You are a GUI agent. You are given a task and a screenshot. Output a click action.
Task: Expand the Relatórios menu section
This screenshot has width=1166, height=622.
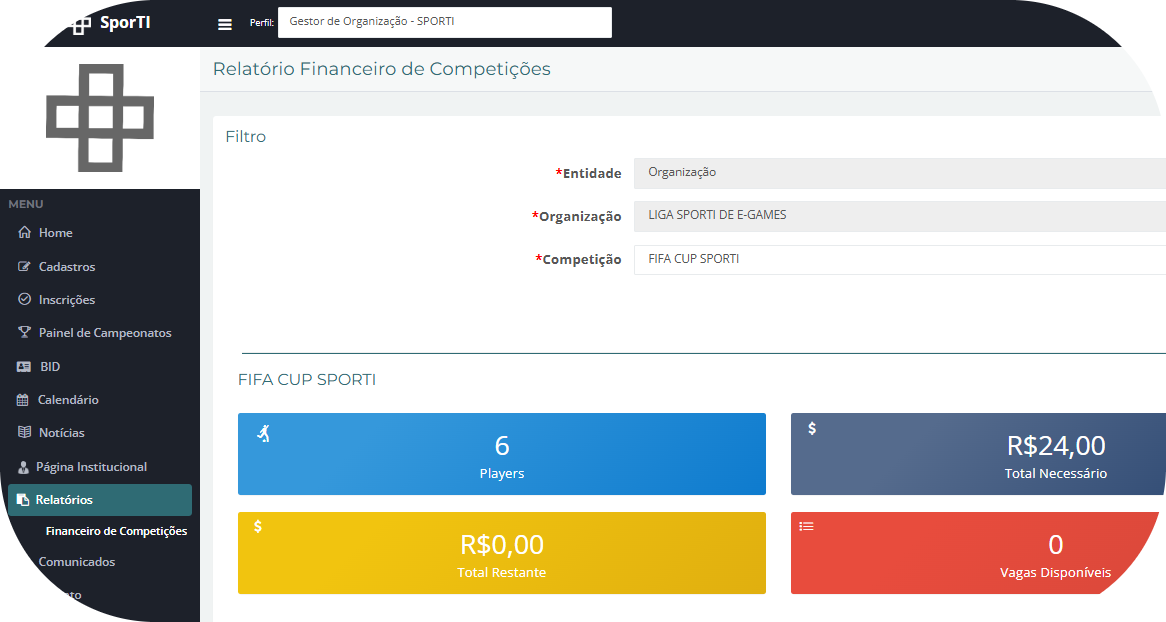click(99, 500)
